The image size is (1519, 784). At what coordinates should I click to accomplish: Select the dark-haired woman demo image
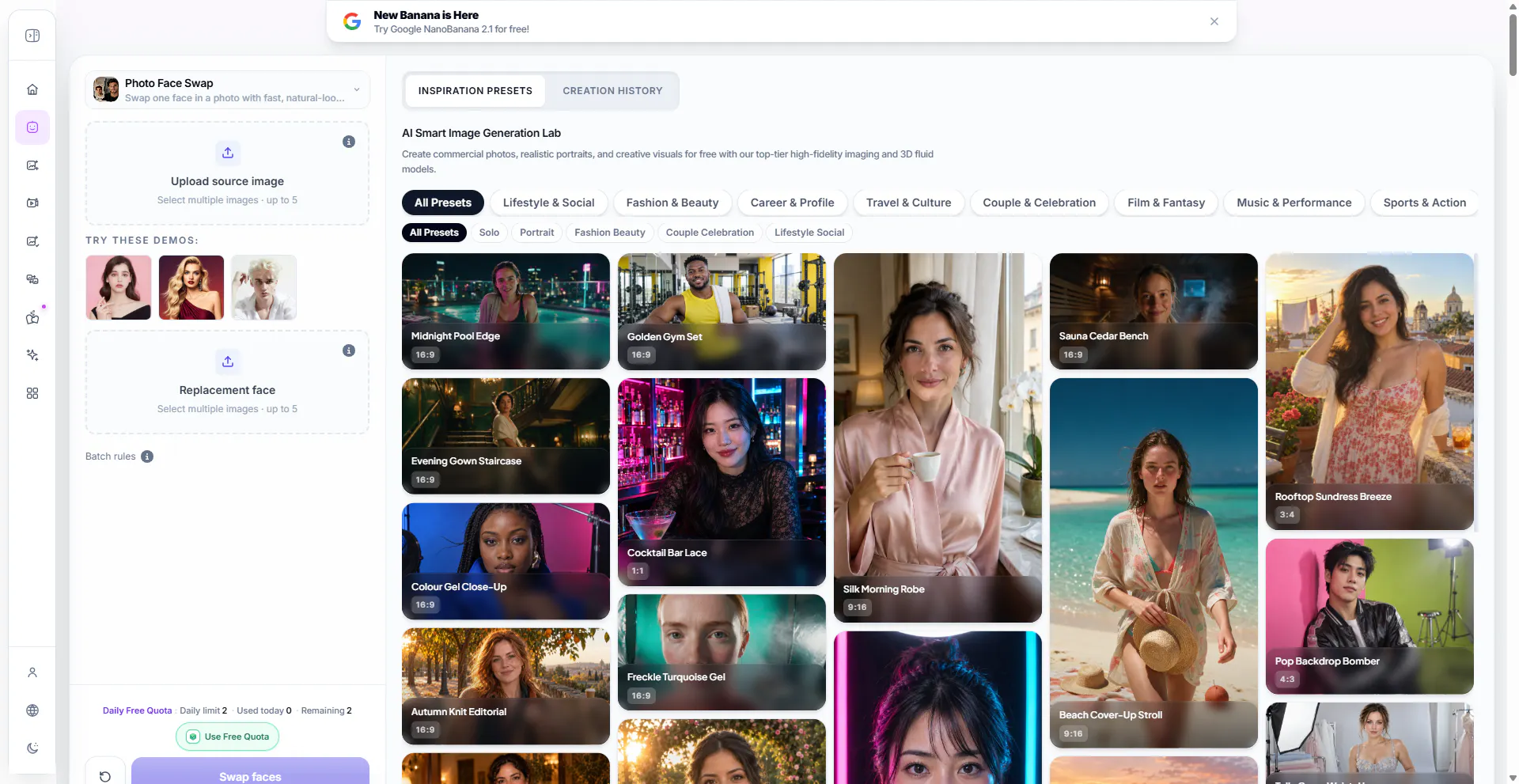point(119,287)
